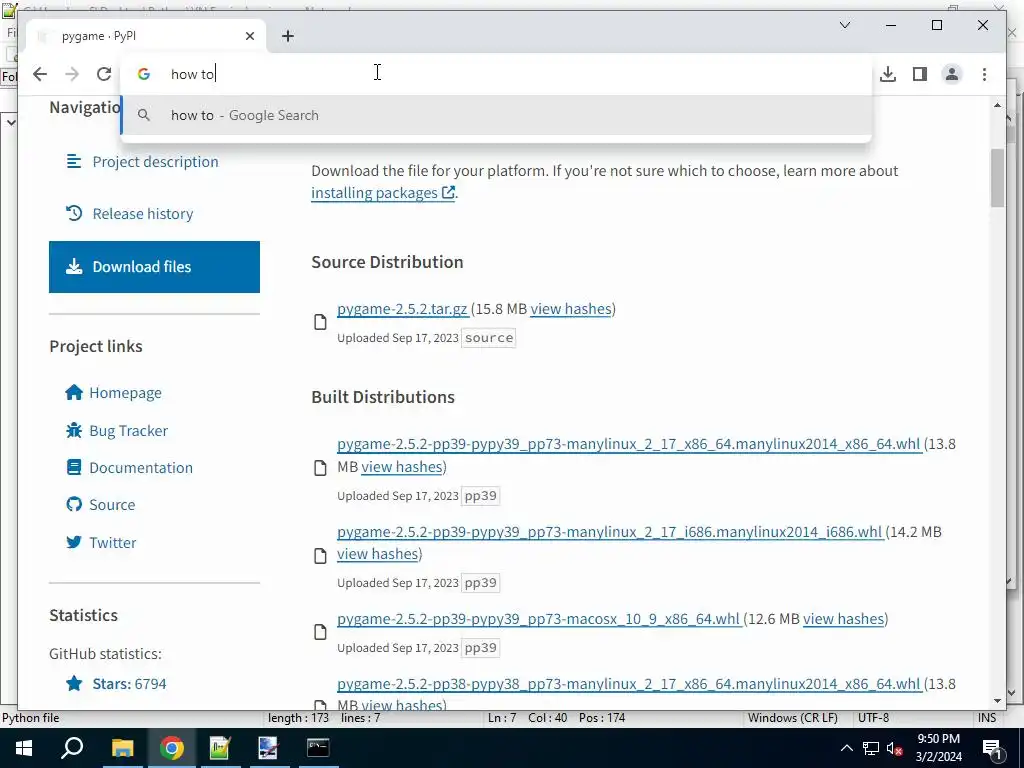
Task: Click the Google logo in omnibox
Action: click(144, 74)
